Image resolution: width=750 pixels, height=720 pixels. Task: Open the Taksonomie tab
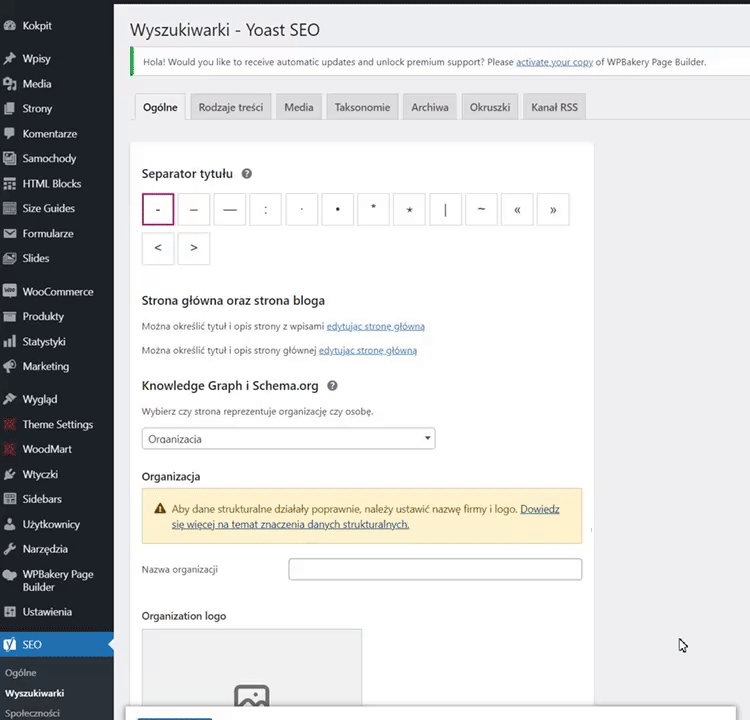[363, 107]
